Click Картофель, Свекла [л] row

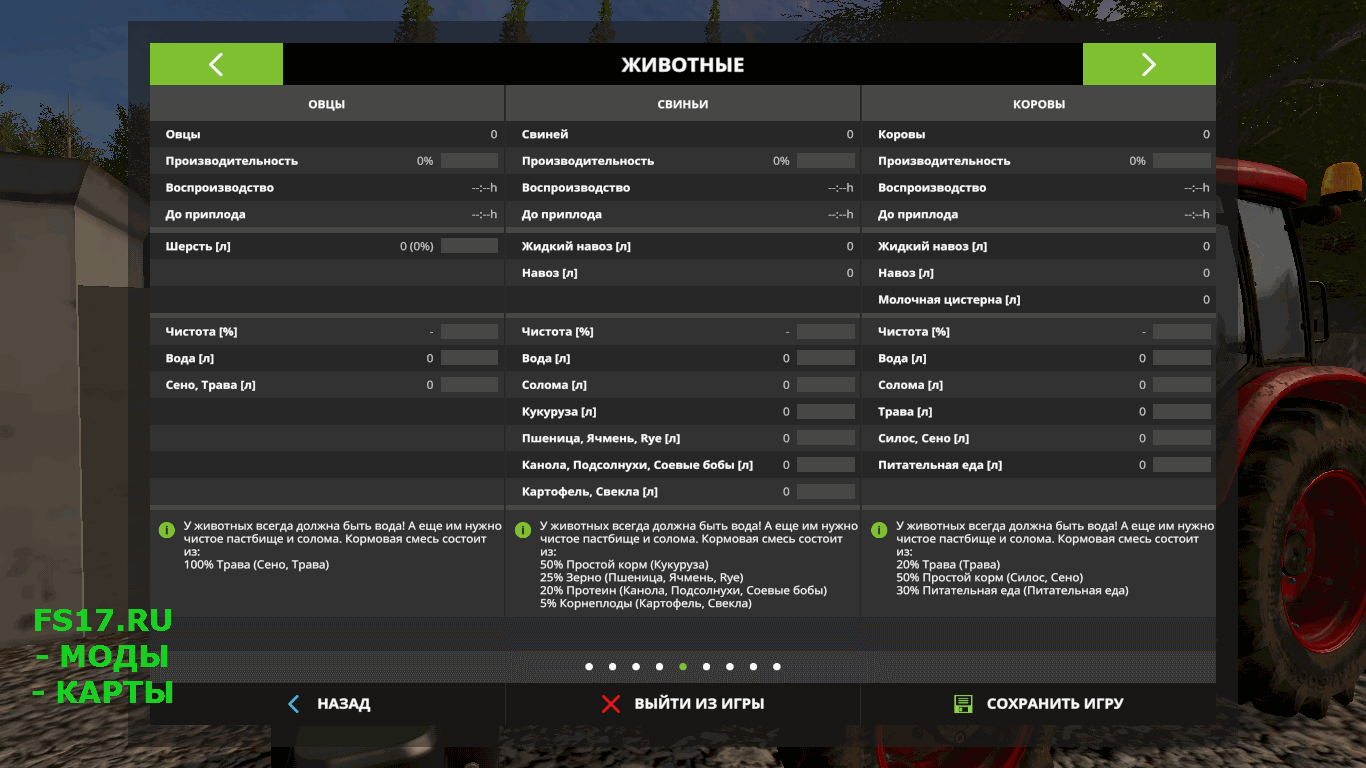pyautogui.click(x=683, y=492)
